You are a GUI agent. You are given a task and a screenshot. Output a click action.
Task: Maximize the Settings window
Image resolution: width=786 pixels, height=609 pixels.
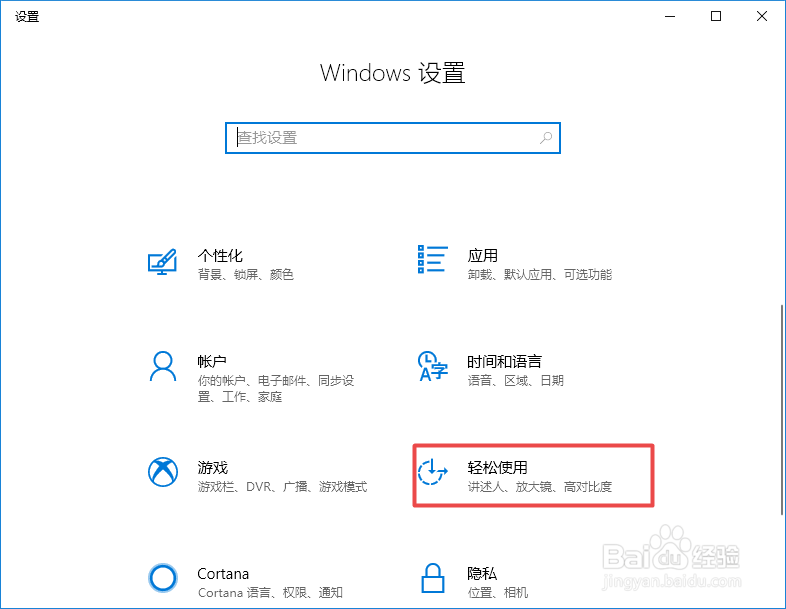click(716, 17)
